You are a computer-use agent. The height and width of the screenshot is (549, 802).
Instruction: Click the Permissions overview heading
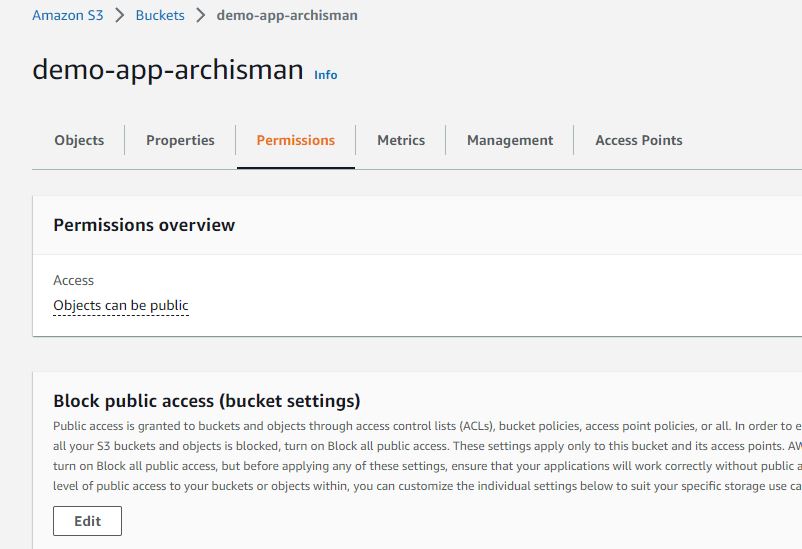144,225
